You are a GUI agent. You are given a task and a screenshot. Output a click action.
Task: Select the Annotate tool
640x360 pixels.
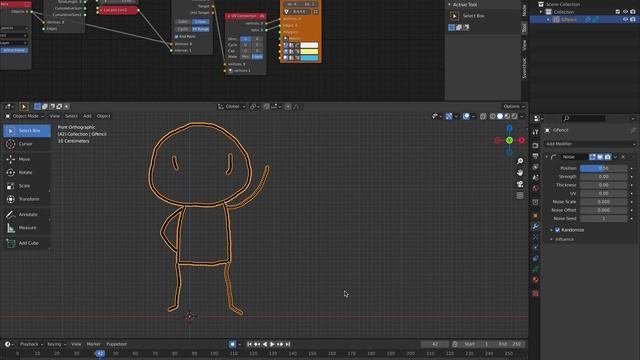(27, 215)
